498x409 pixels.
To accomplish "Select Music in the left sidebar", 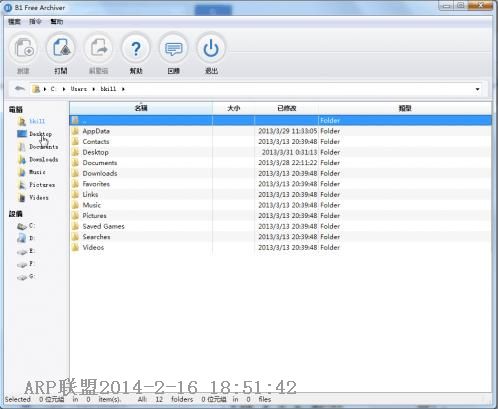I will (37, 172).
